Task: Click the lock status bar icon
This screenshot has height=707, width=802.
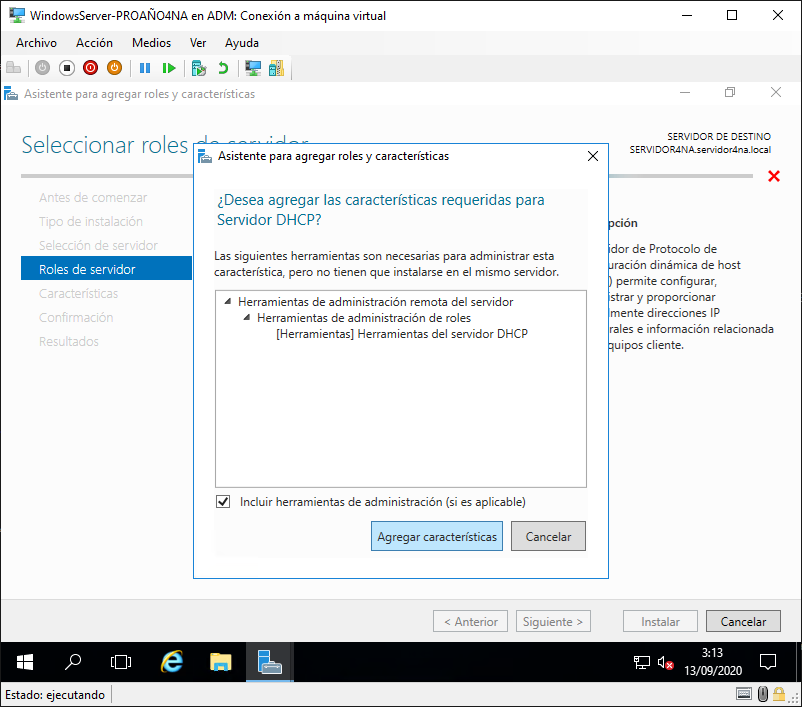Action: coord(778,694)
